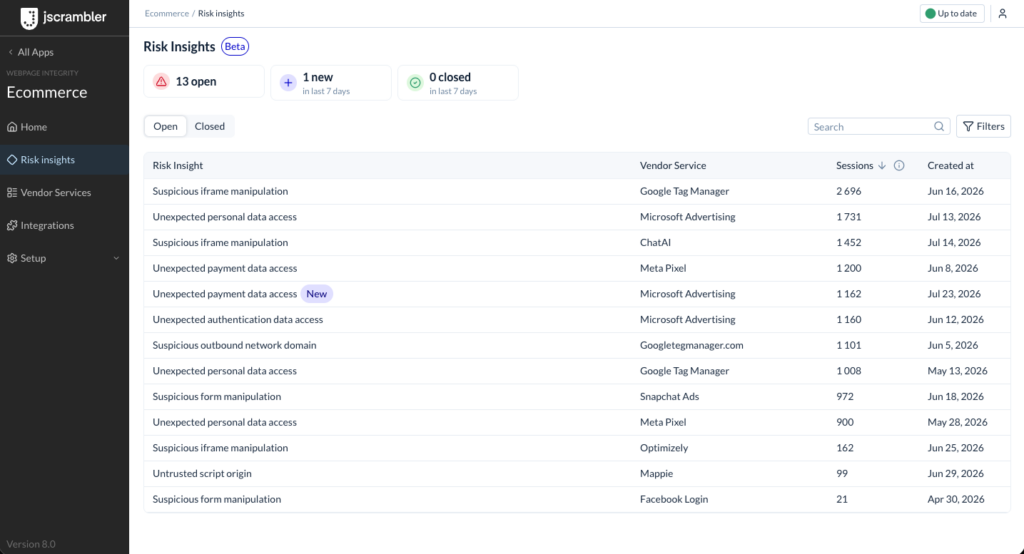
Task: Click the plus icon beside 1 new
Action: click(x=288, y=82)
